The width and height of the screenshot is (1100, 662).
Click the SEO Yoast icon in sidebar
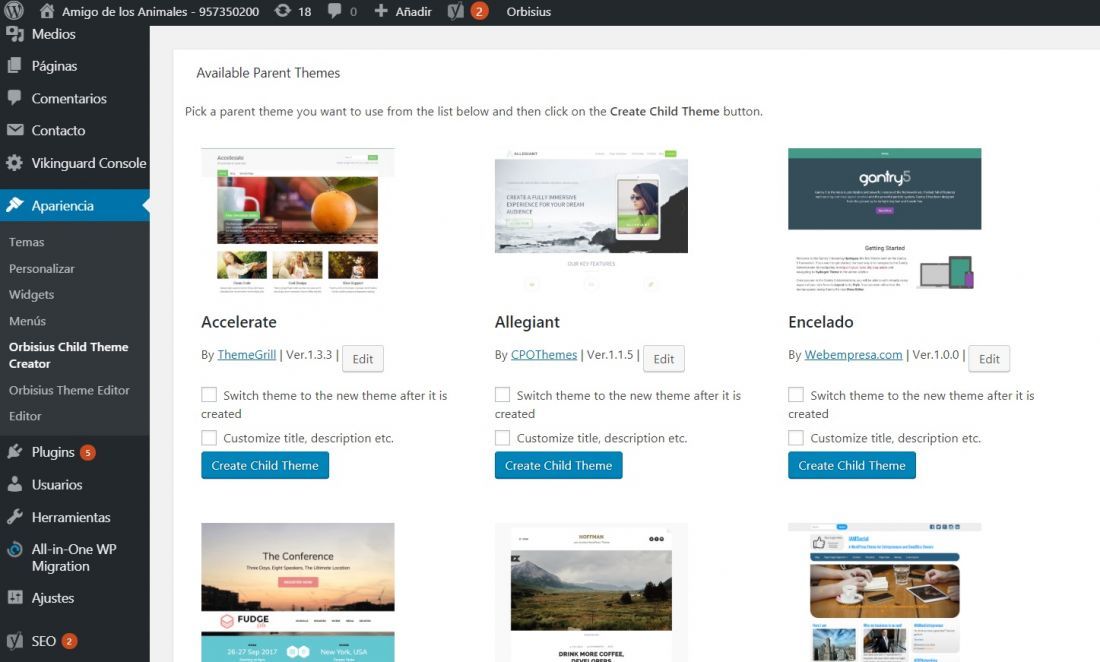tap(15, 641)
